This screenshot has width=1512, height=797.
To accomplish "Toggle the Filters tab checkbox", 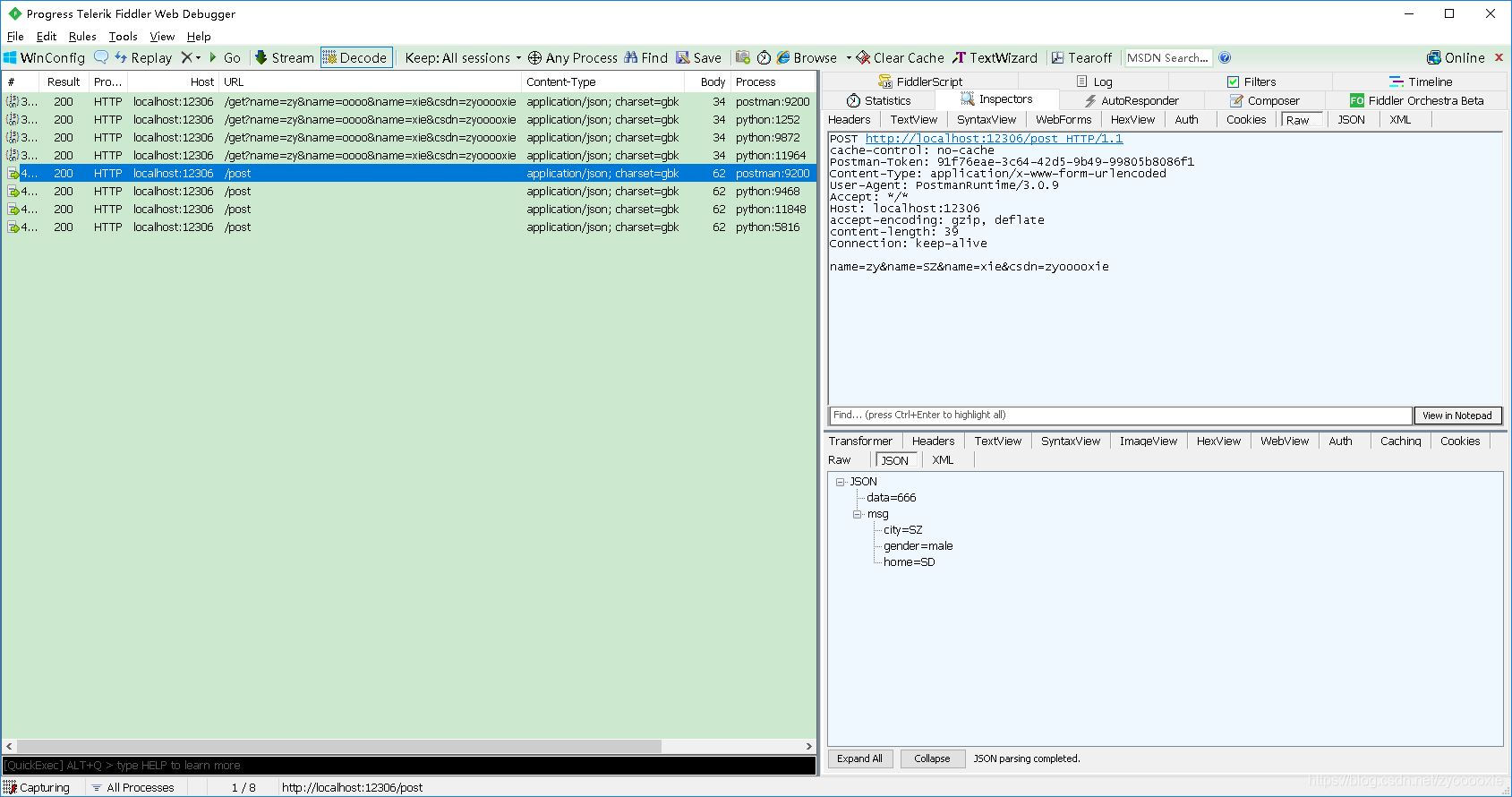I will [x=1233, y=81].
